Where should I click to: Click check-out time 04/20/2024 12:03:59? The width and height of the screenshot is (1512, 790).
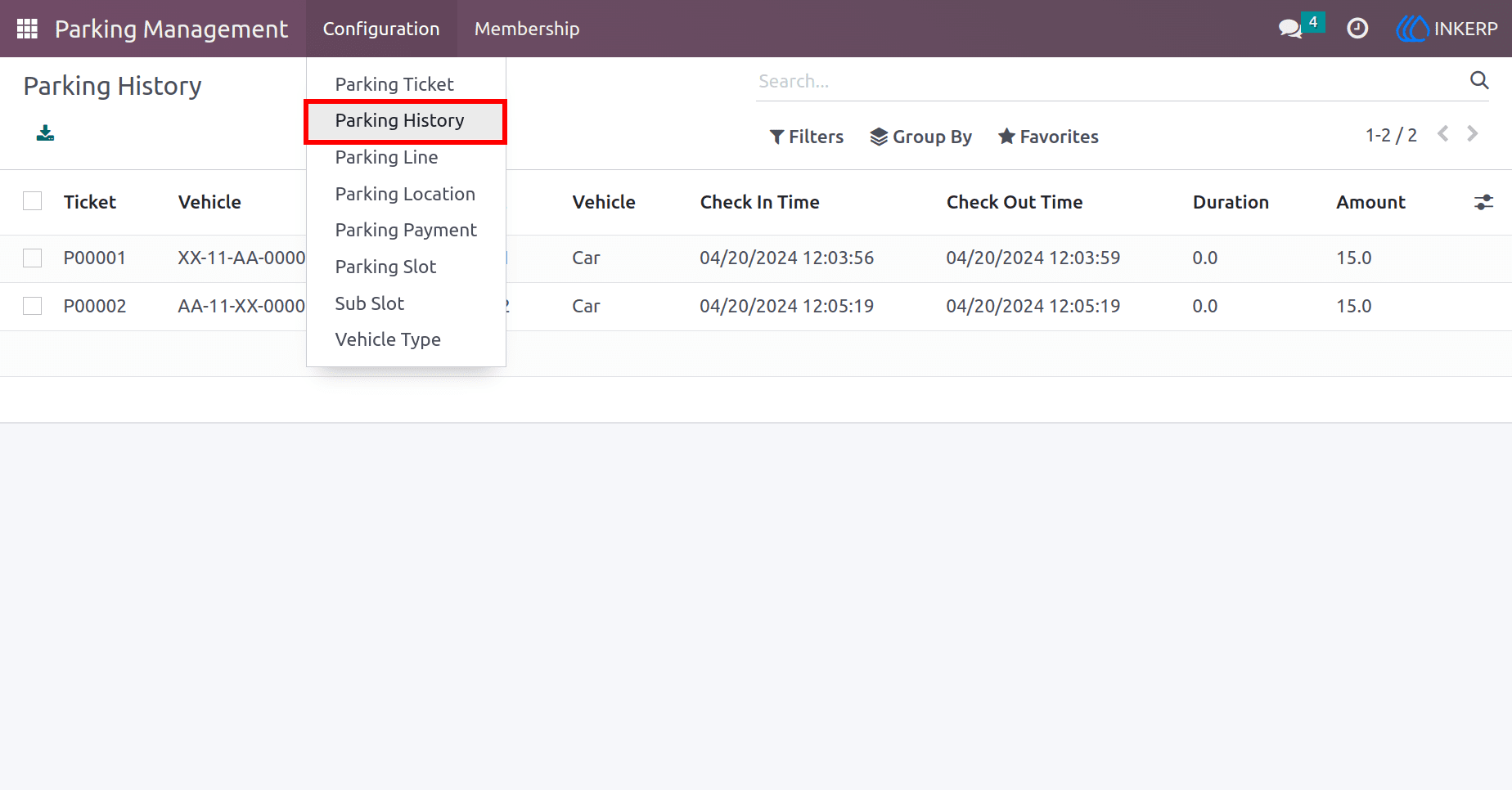click(x=1033, y=258)
